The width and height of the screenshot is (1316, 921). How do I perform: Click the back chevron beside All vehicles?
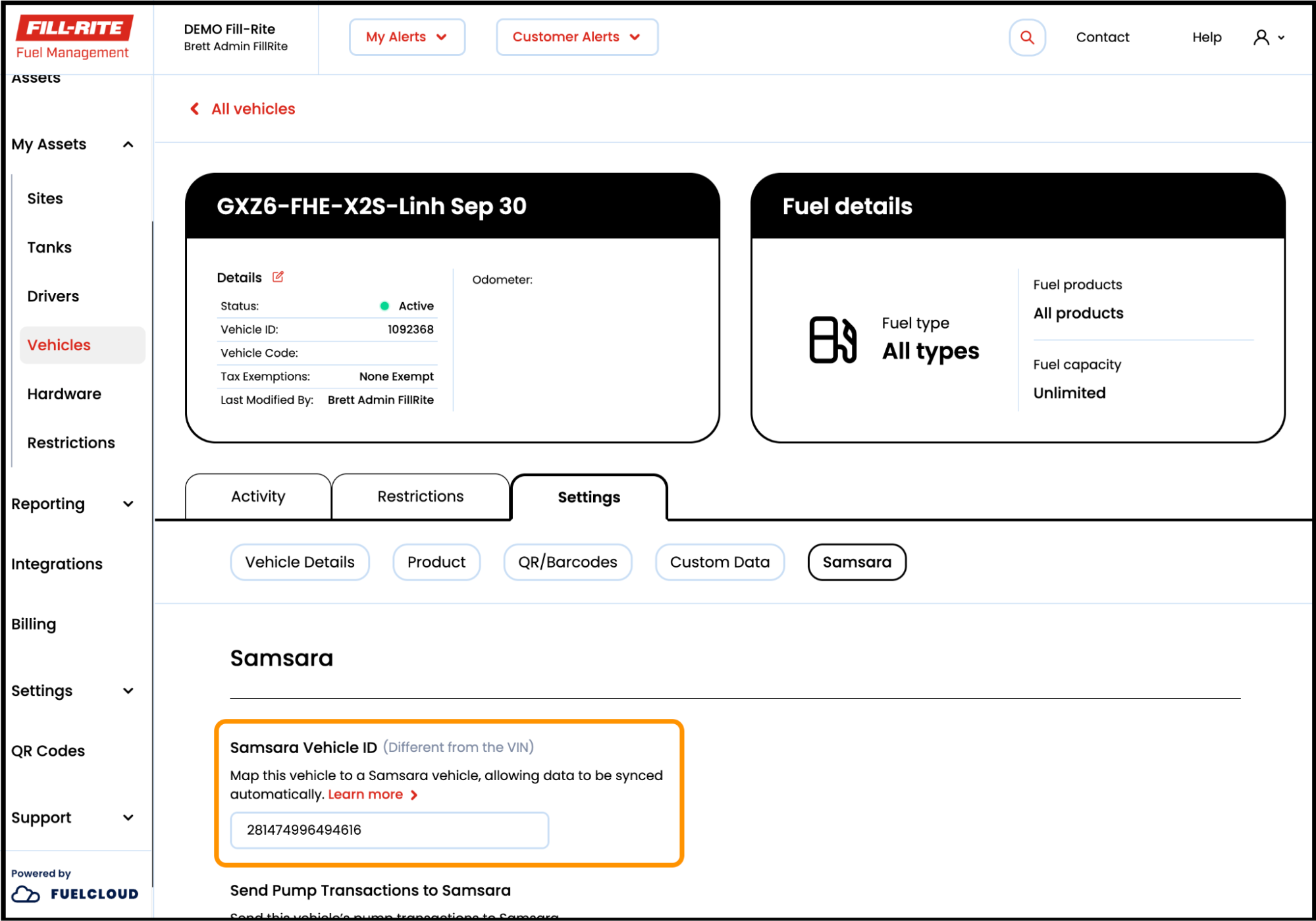(195, 109)
